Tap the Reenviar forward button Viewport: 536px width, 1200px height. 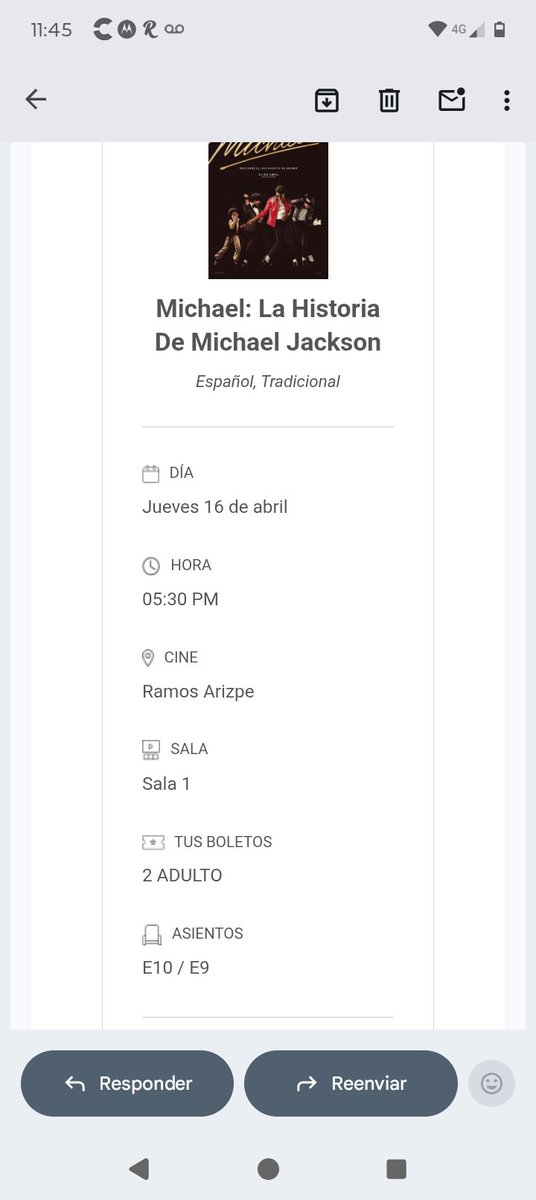click(x=351, y=1083)
